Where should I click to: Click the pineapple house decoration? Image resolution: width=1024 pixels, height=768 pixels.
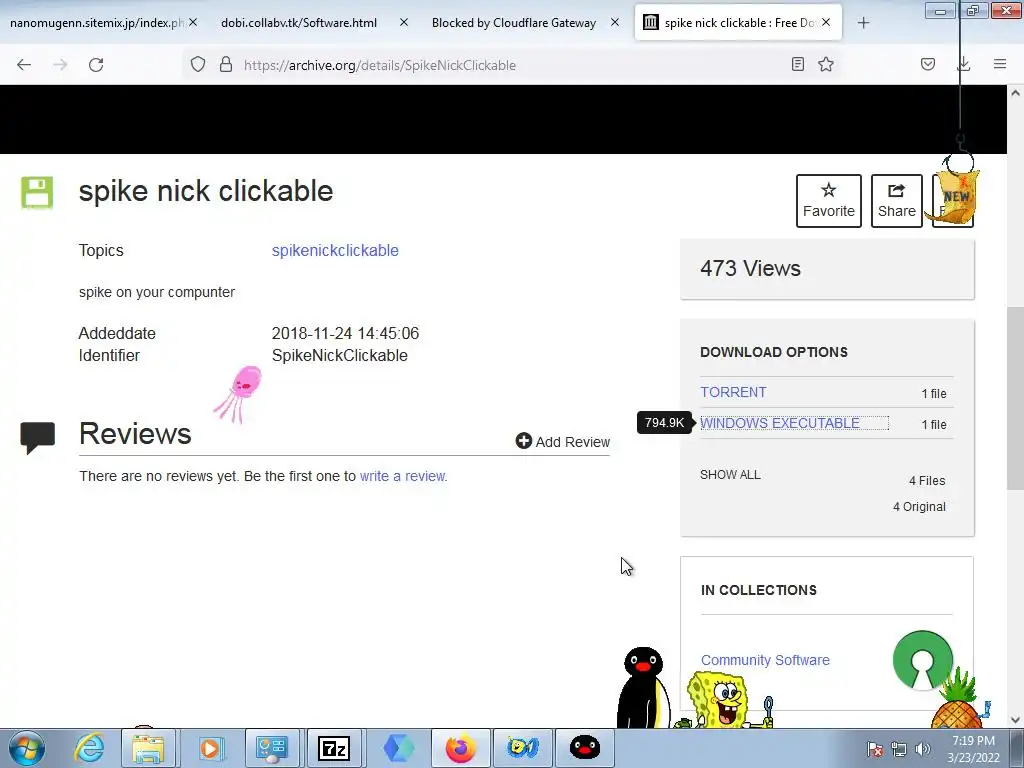957,700
